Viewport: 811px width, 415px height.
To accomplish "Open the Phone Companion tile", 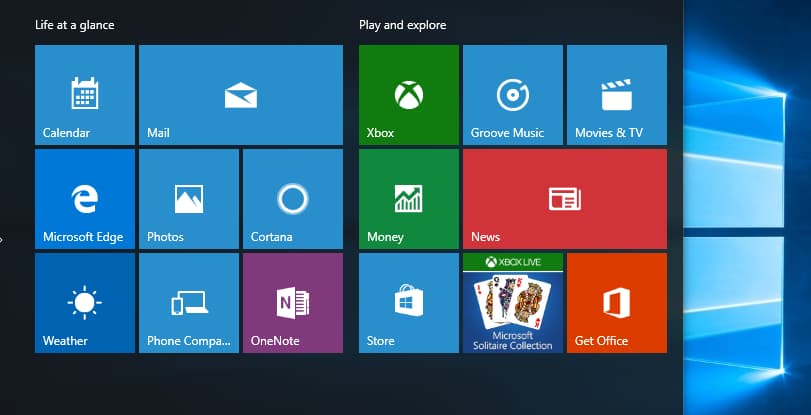I will 189,303.
